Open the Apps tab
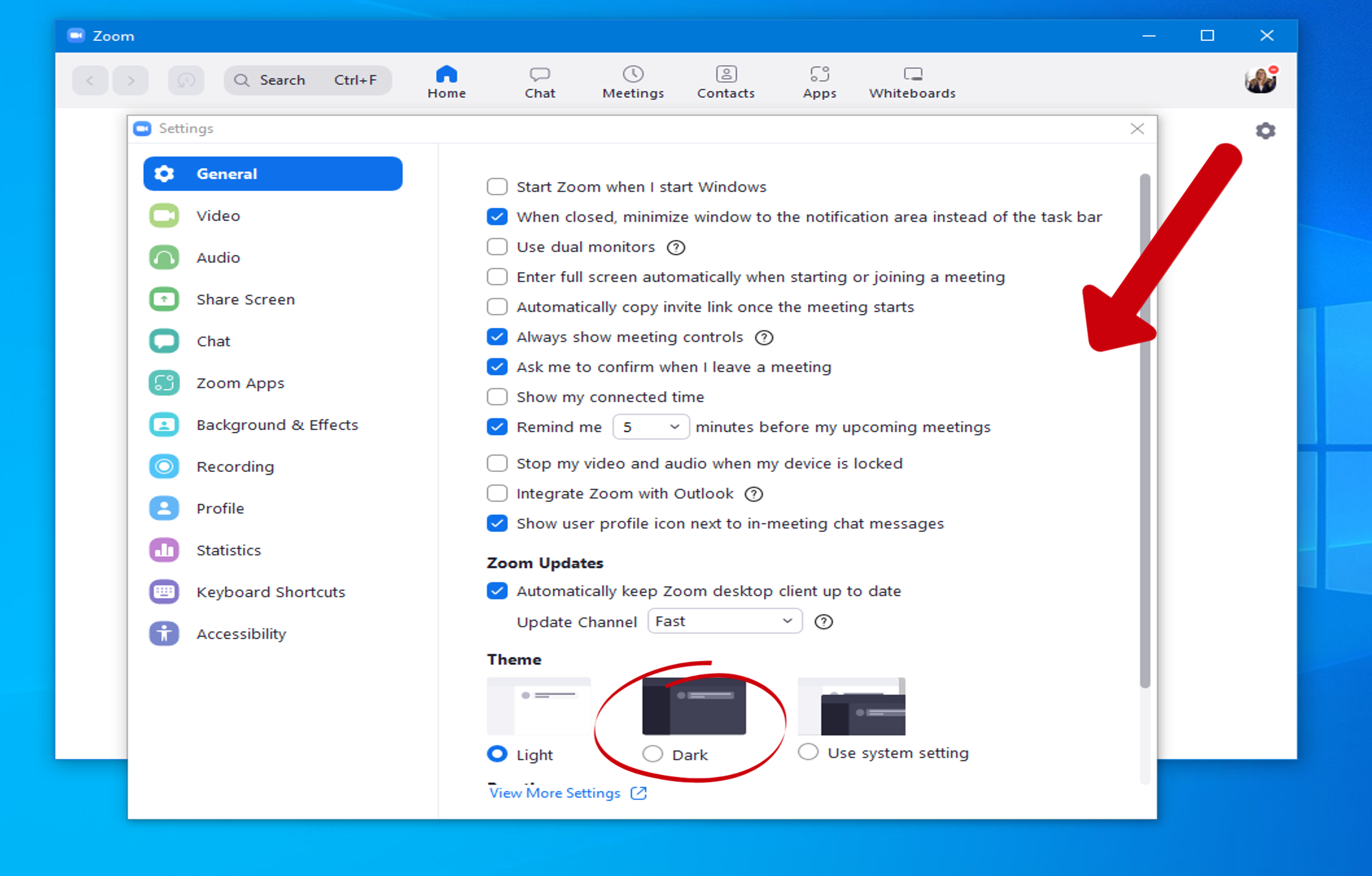Screen dimensions: 1372x876 [x=819, y=82]
